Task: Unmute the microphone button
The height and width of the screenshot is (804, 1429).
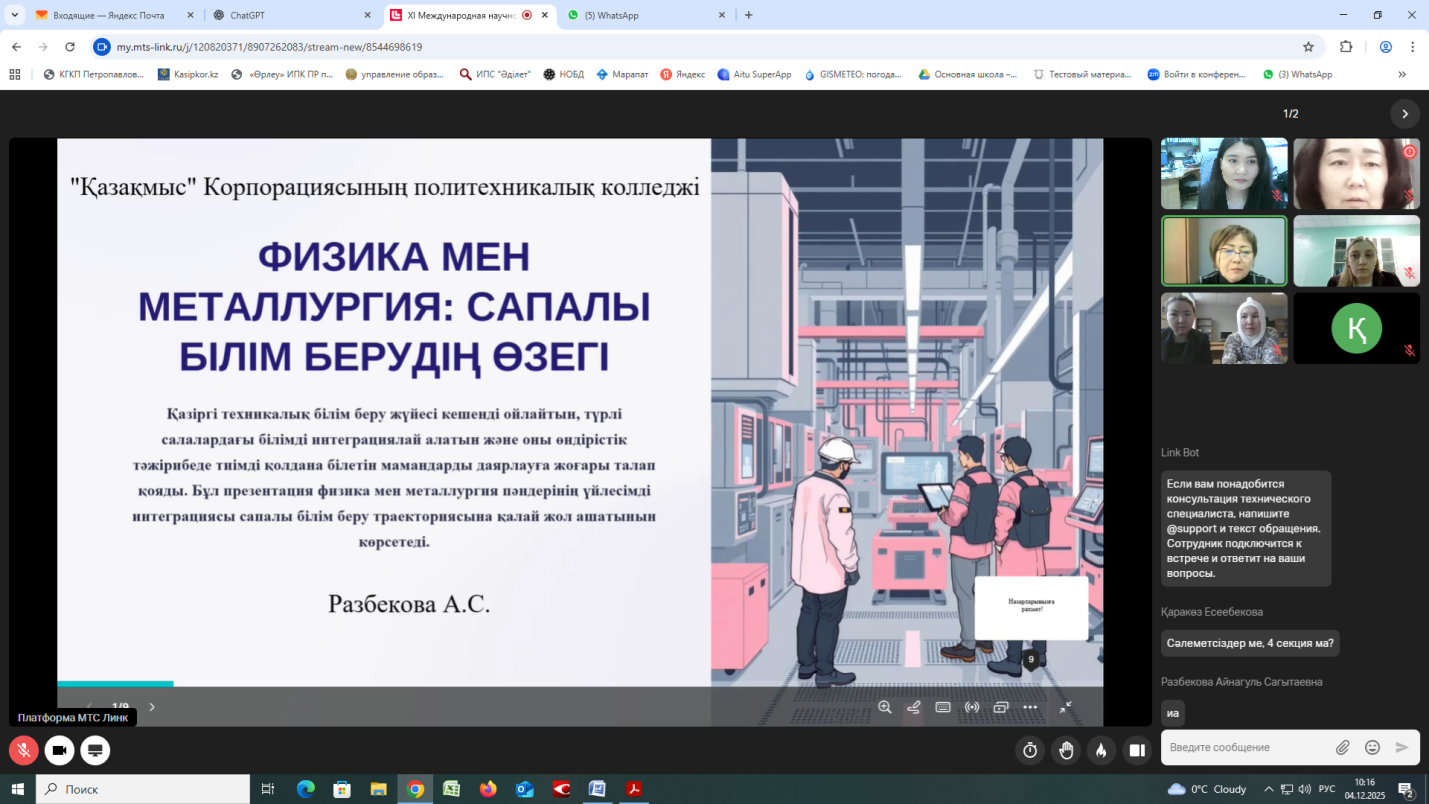Action: click(24, 750)
